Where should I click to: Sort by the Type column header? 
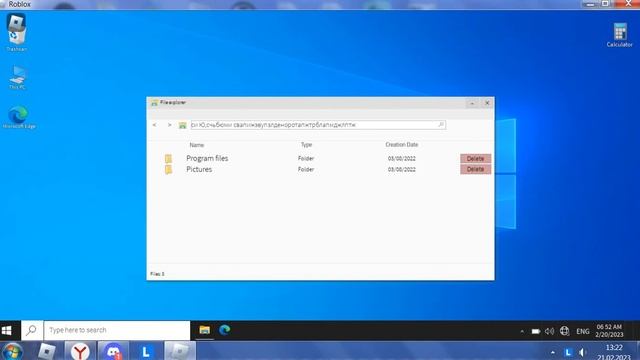(307, 145)
